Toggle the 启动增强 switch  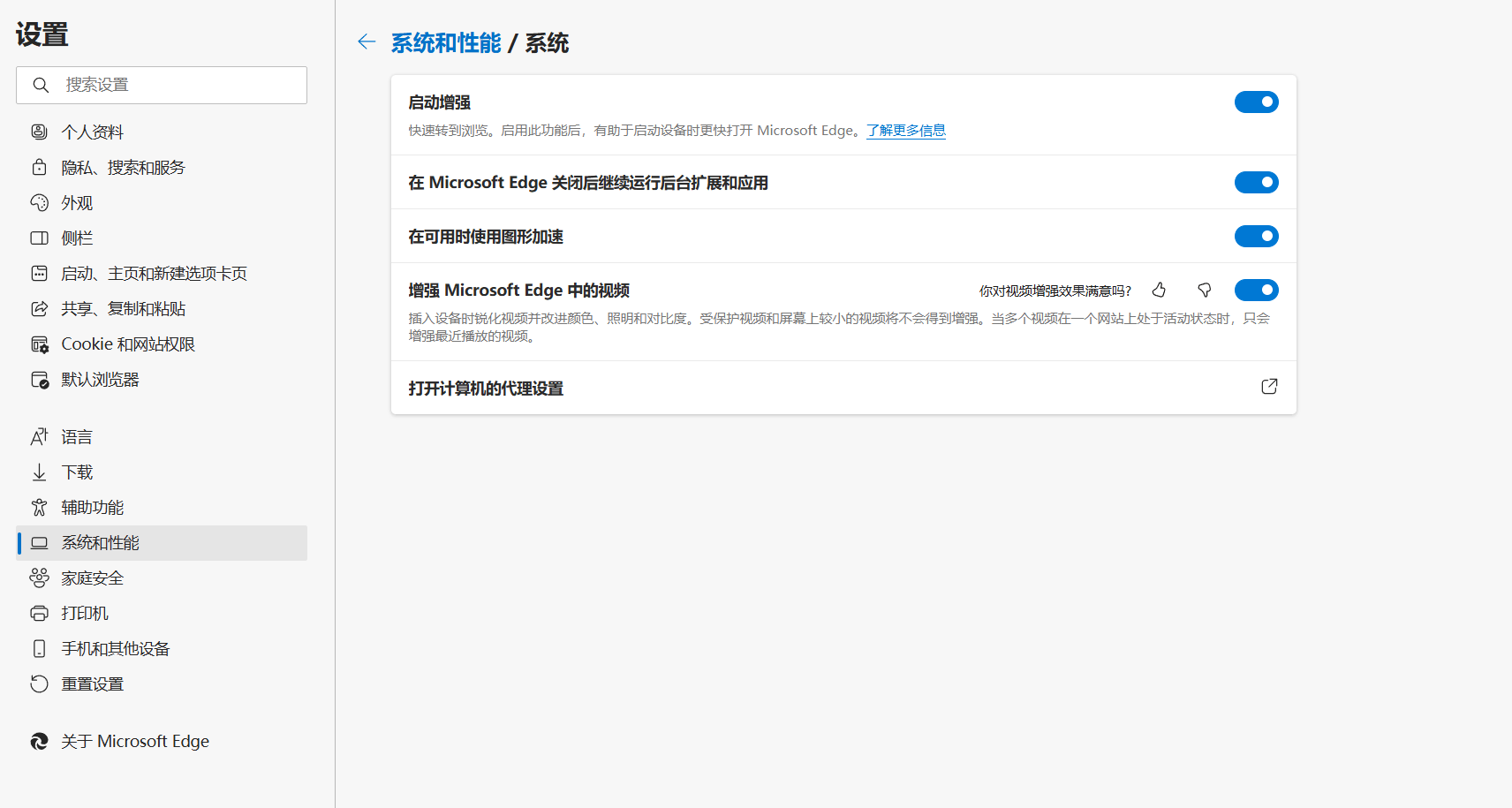(1256, 102)
